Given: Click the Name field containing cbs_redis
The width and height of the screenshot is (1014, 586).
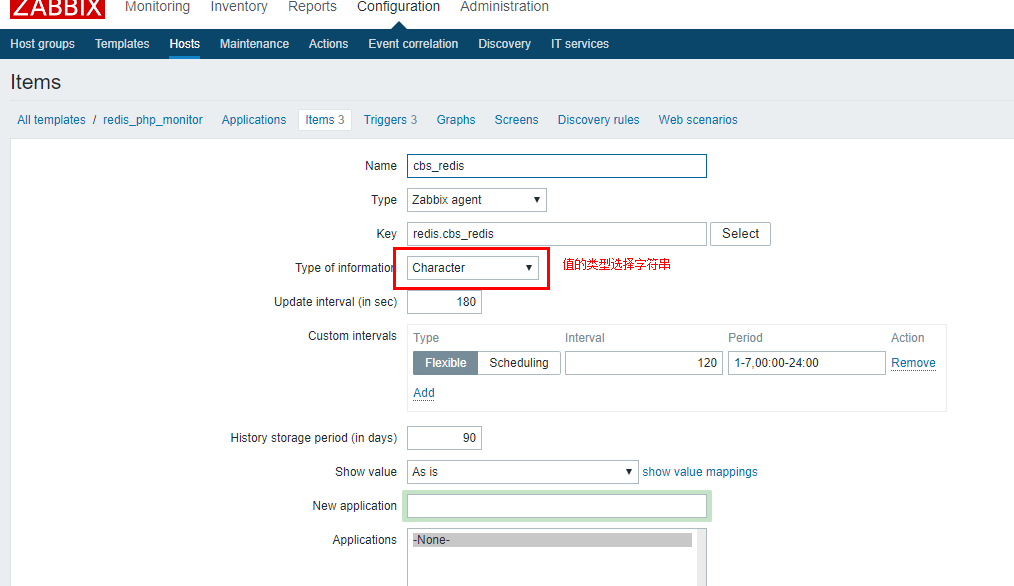Looking at the screenshot, I should tap(557, 166).
